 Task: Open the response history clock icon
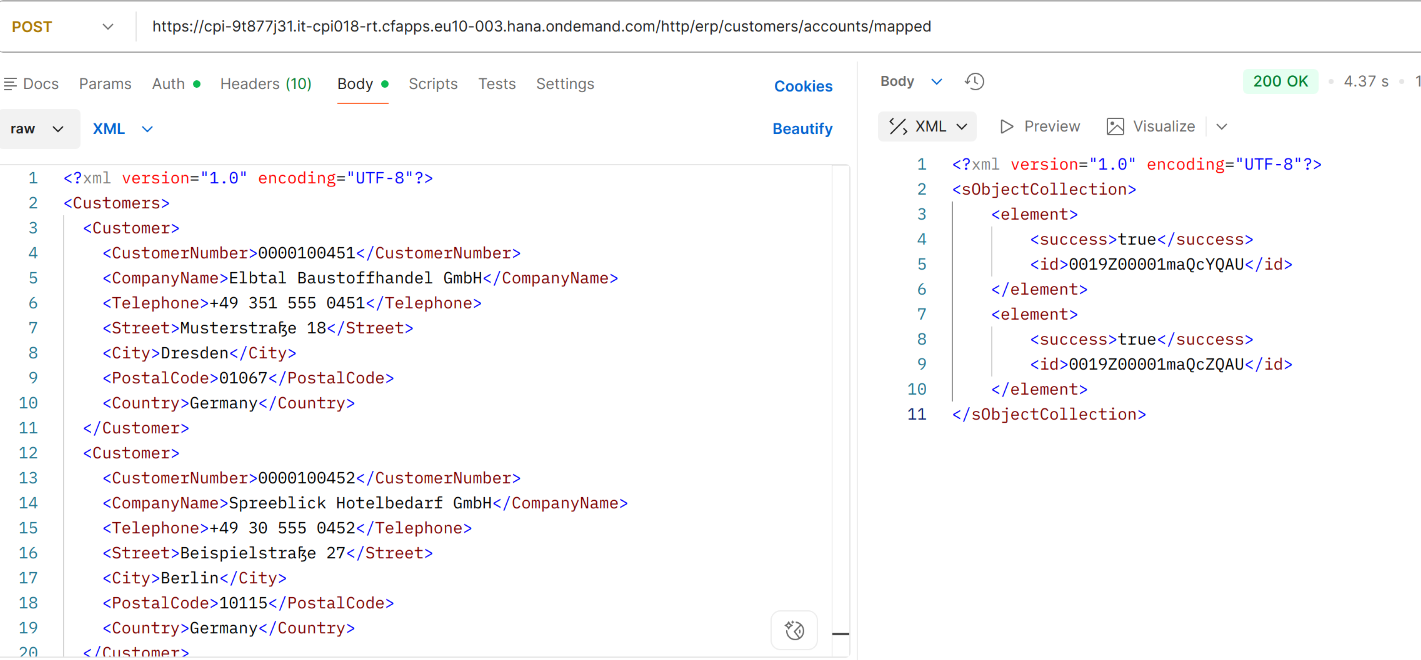click(x=975, y=82)
